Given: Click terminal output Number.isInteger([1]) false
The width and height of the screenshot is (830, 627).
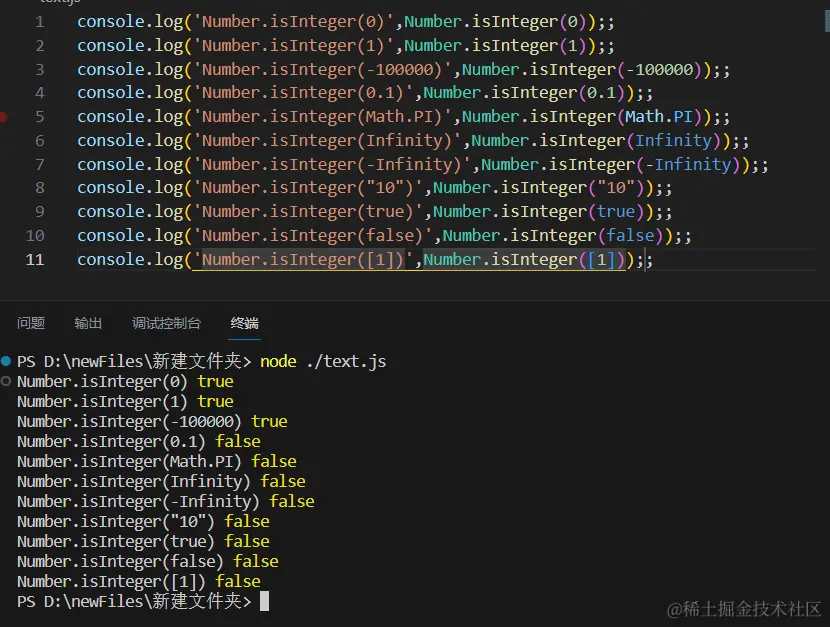Looking at the screenshot, I should [139, 581].
